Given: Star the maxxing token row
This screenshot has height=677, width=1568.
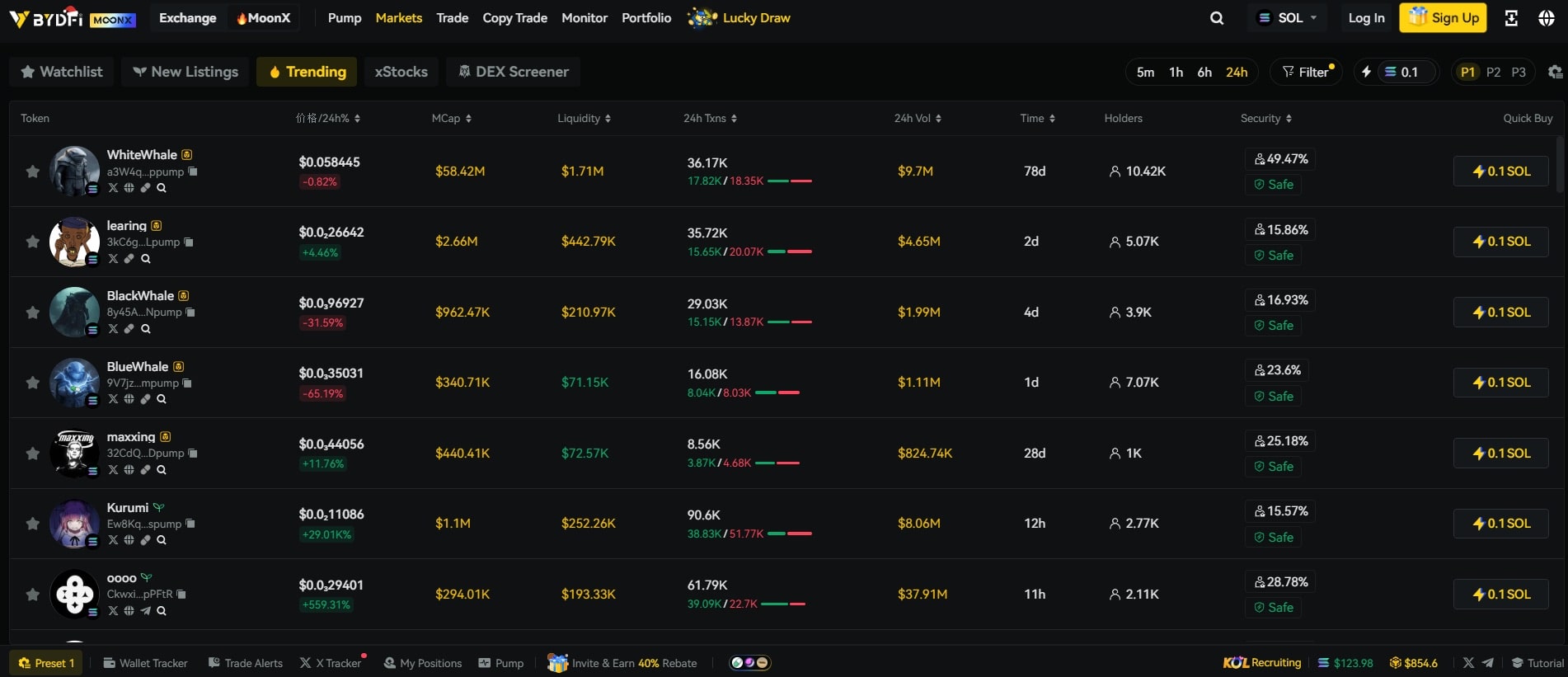Looking at the screenshot, I should coord(32,453).
